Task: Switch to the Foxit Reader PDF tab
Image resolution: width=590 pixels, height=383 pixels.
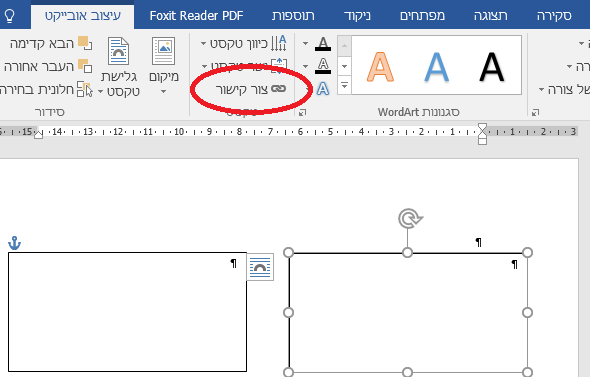Action: [x=196, y=16]
